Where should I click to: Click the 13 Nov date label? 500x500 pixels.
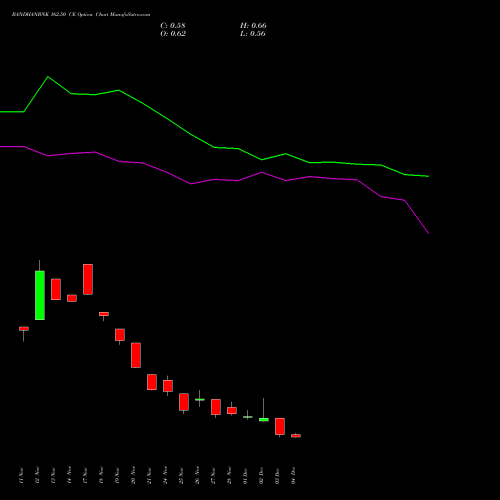[53, 475]
